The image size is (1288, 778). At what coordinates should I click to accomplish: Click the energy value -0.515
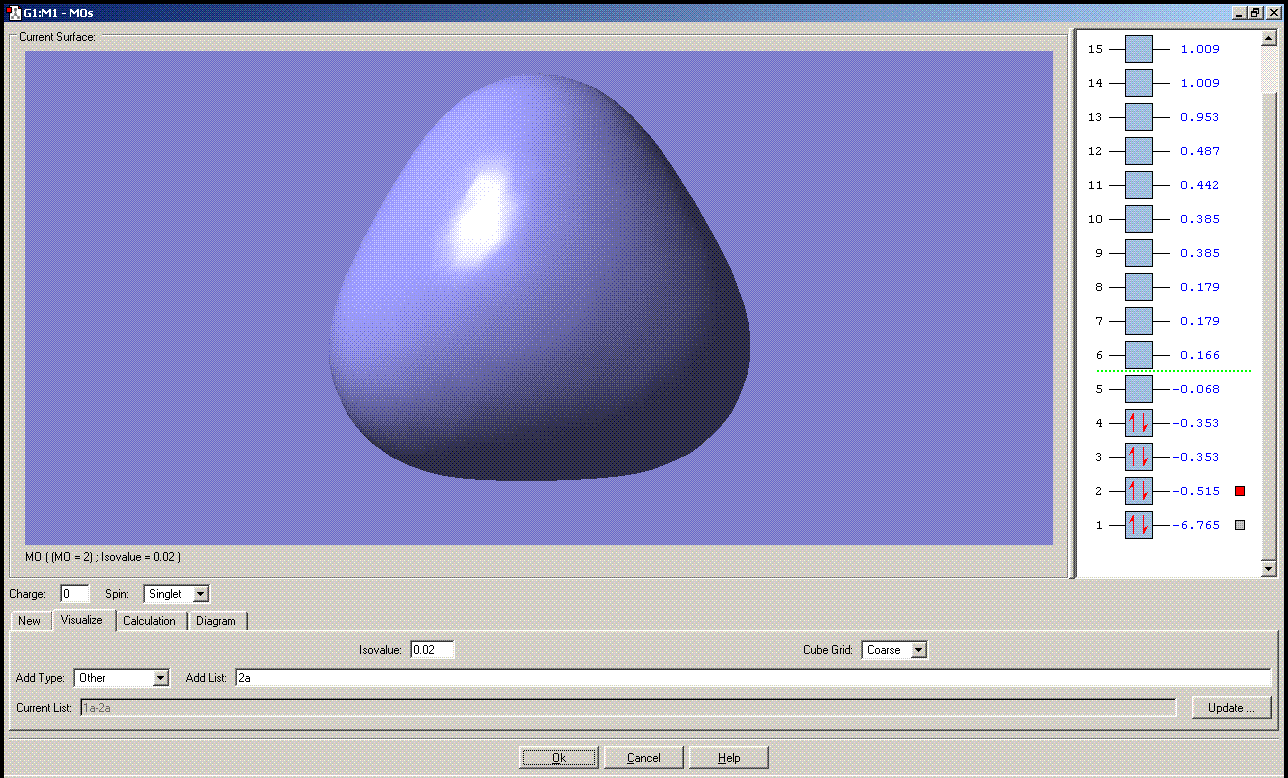pyautogui.click(x=1196, y=491)
